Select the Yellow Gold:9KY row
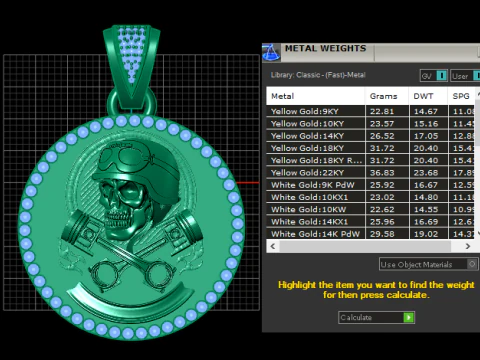This screenshot has height=360, width=480. coord(371,111)
